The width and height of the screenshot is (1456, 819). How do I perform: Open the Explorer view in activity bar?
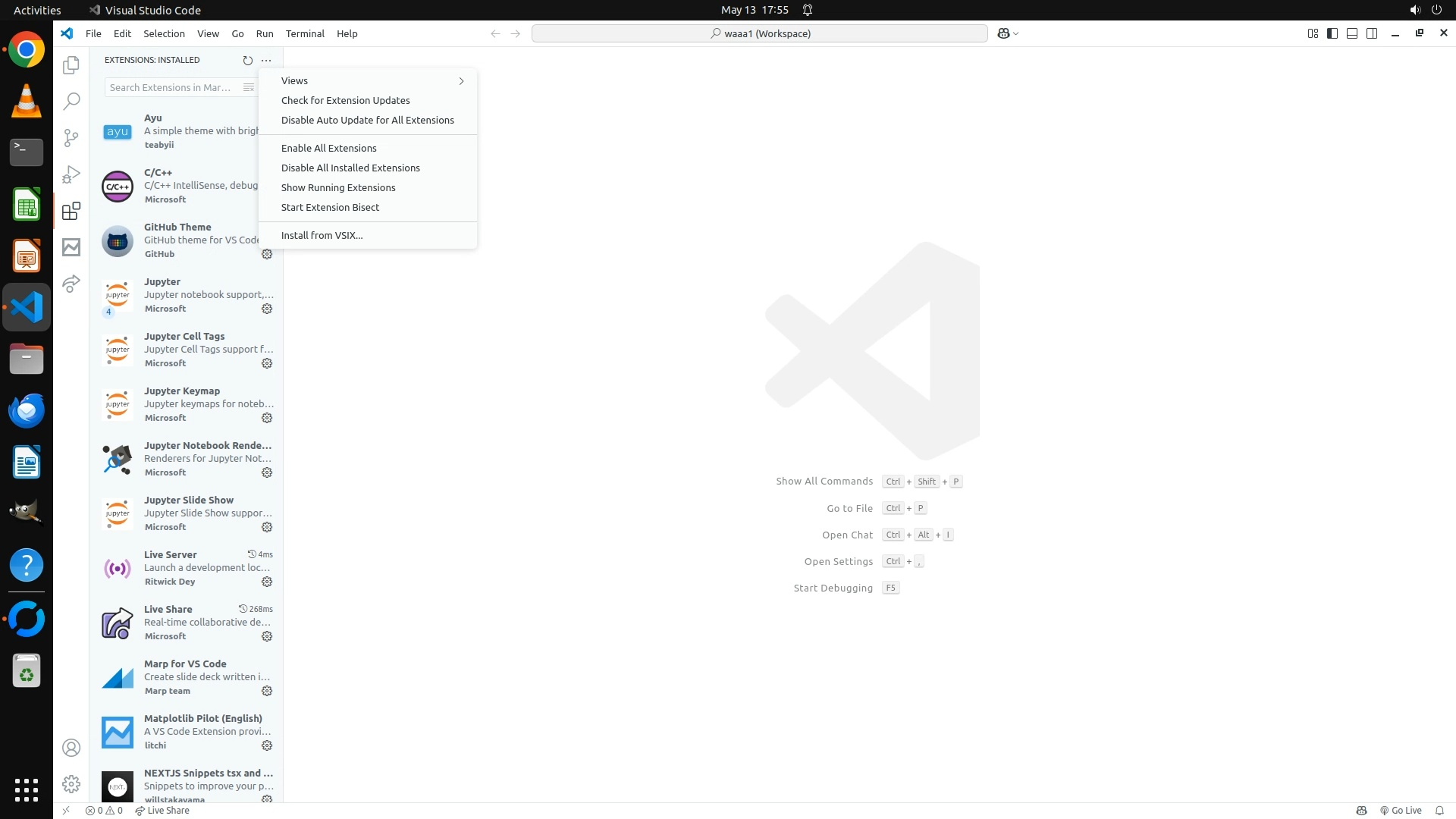(71, 65)
